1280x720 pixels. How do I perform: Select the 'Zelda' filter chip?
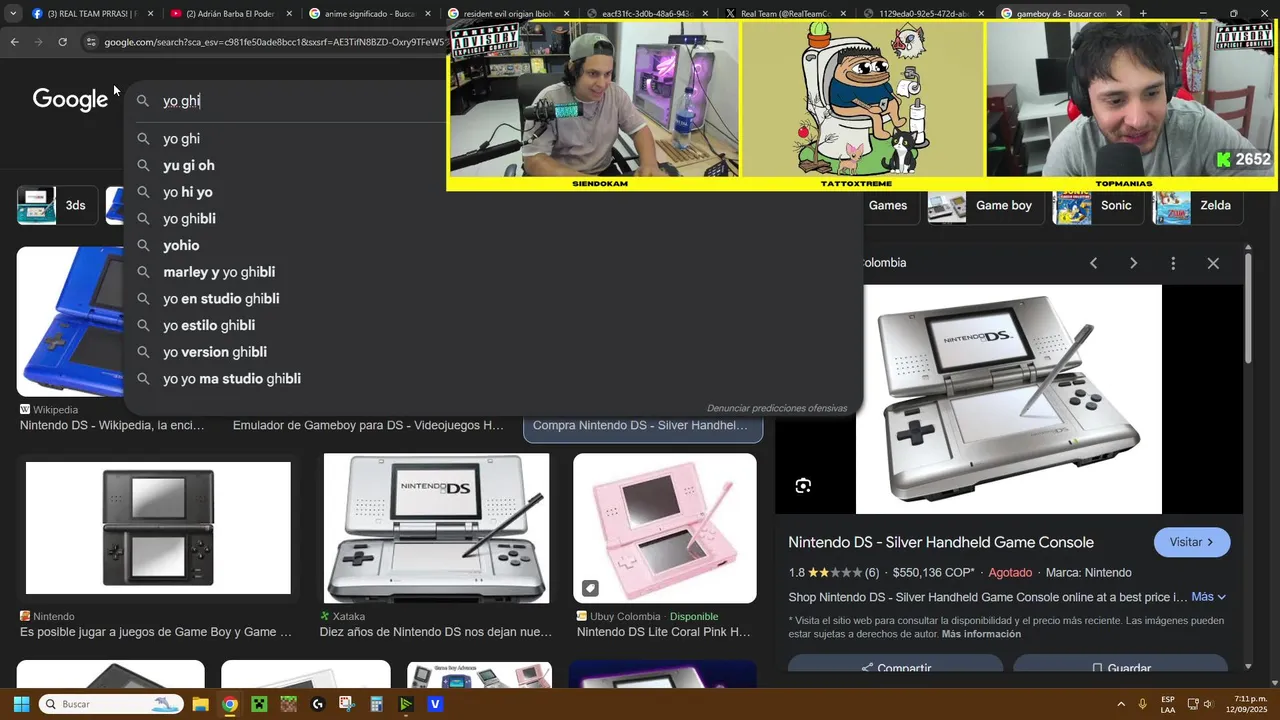point(1196,205)
